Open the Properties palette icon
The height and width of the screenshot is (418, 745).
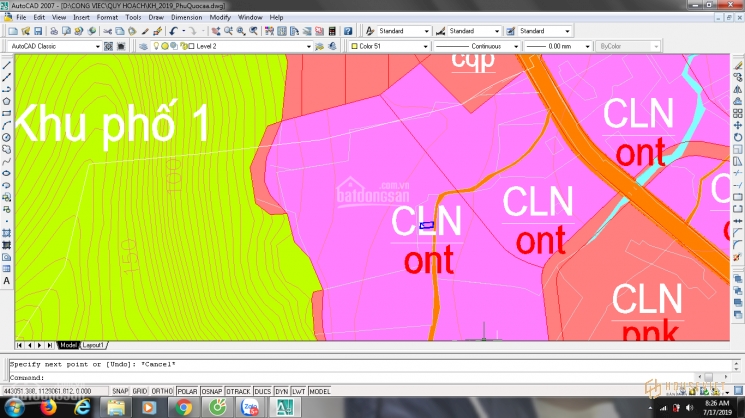pos(269,31)
